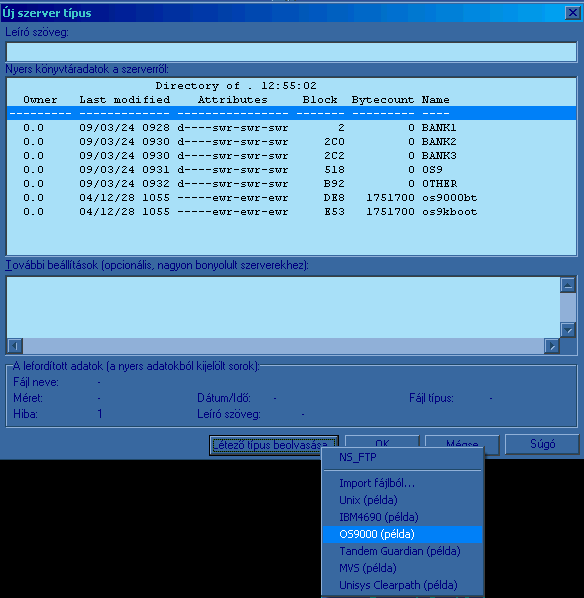This screenshot has height=598, width=584.
Task: Select the BANK1 directory row
Action: point(291,127)
